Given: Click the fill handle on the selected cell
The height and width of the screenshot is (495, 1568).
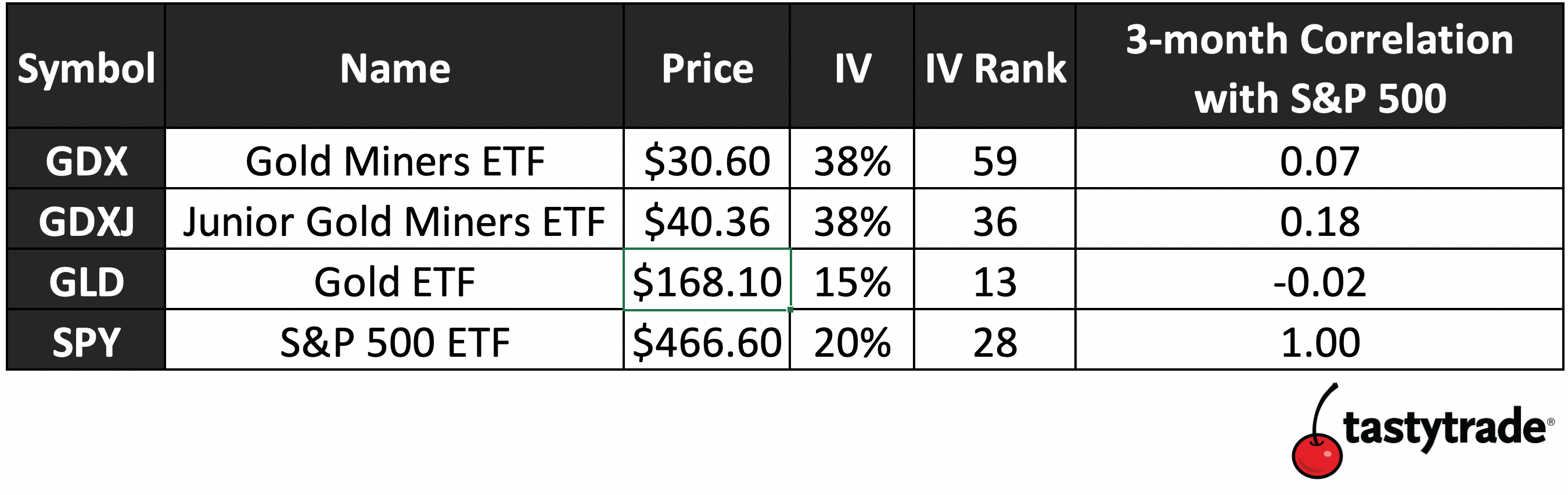Looking at the screenshot, I should point(790,309).
